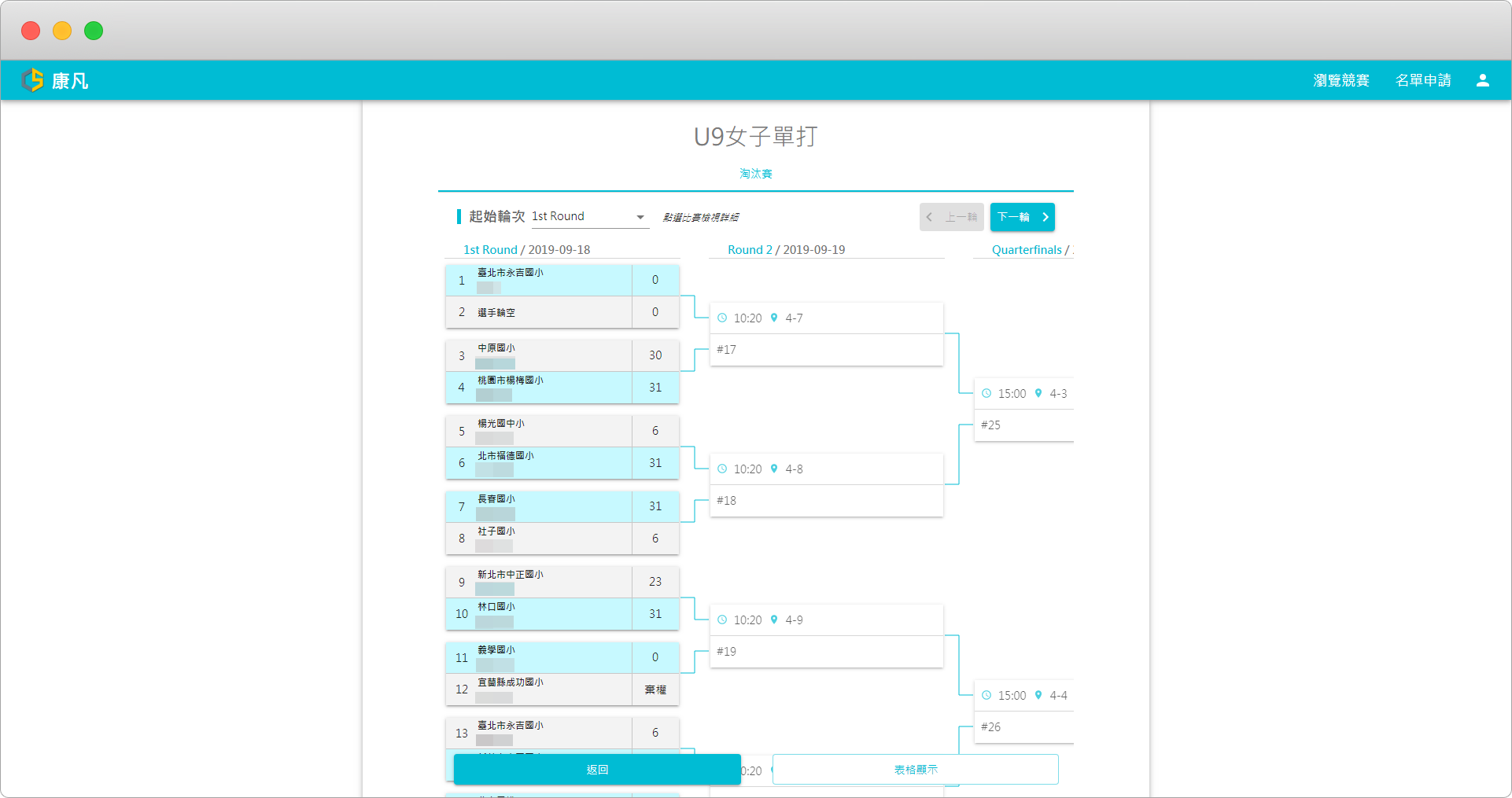Viewport: 1512px width, 798px height.
Task: Click seed 10 林口國小 row
Action: click(562, 614)
